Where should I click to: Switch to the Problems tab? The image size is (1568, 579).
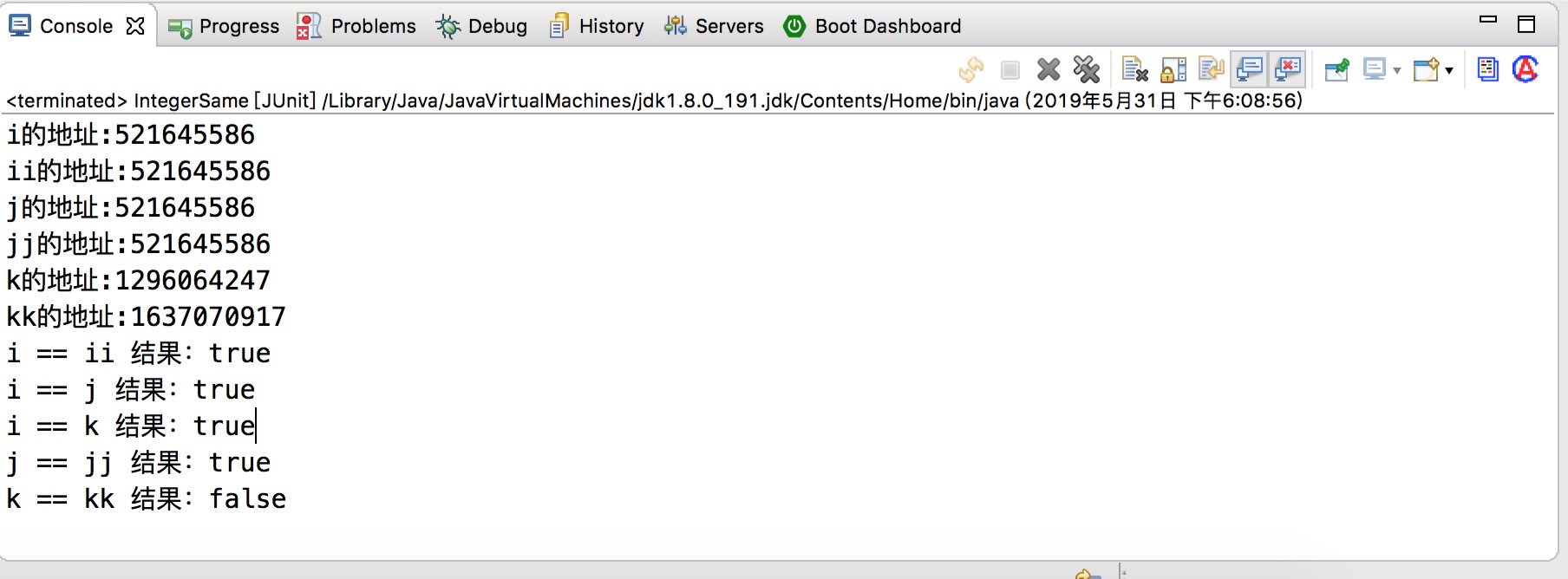tap(356, 26)
